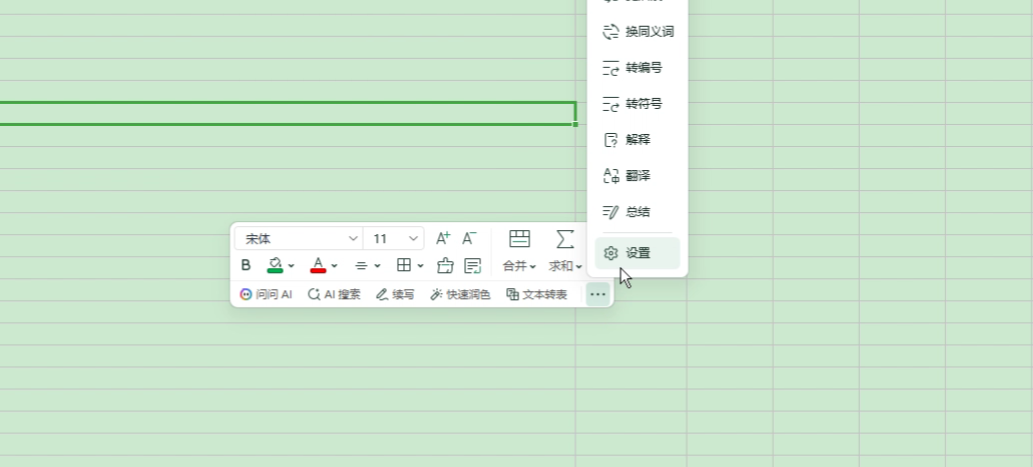Image resolution: width=1033 pixels, height=467 pixels.
Task: Click the 文本转表 button
Action: pos(537,294)
